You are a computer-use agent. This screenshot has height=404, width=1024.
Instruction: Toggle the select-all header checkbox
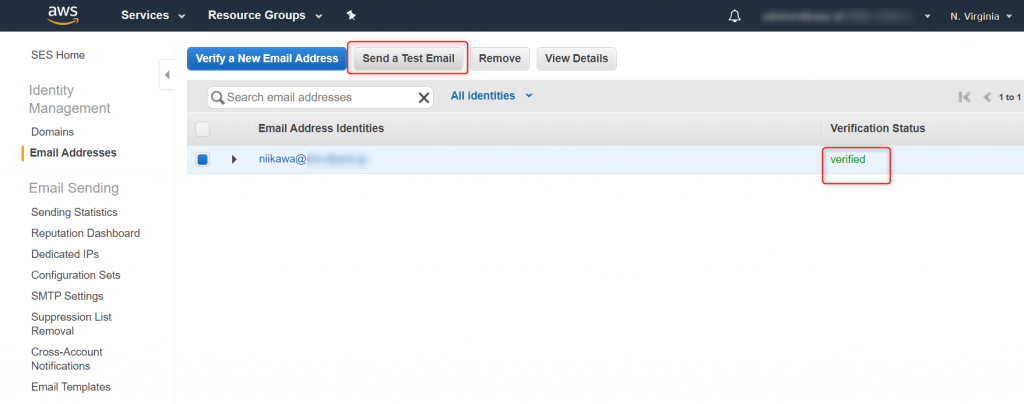(x=202, y=129)
